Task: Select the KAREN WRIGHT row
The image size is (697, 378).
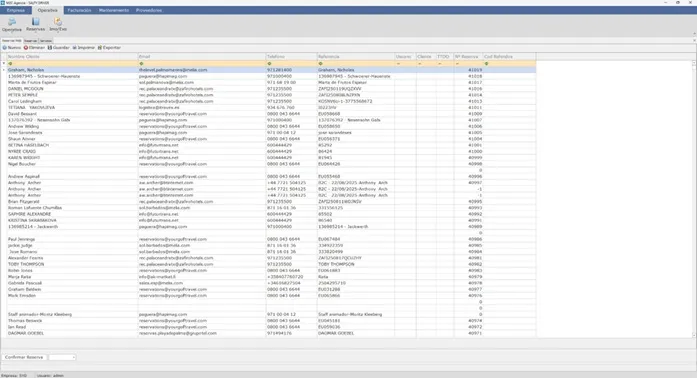Action: (x=271, y=157)
